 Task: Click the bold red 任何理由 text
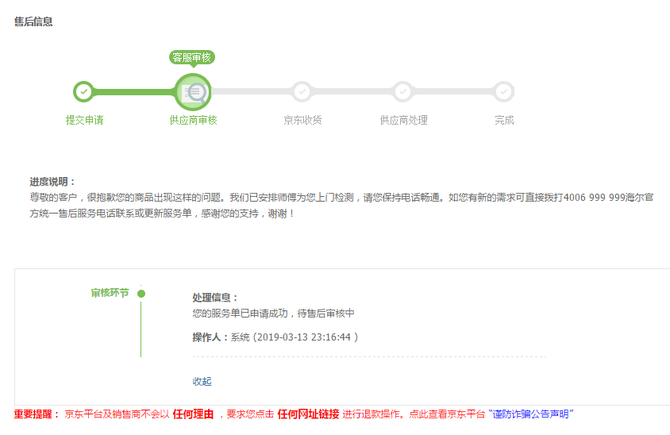coord(193,414)
